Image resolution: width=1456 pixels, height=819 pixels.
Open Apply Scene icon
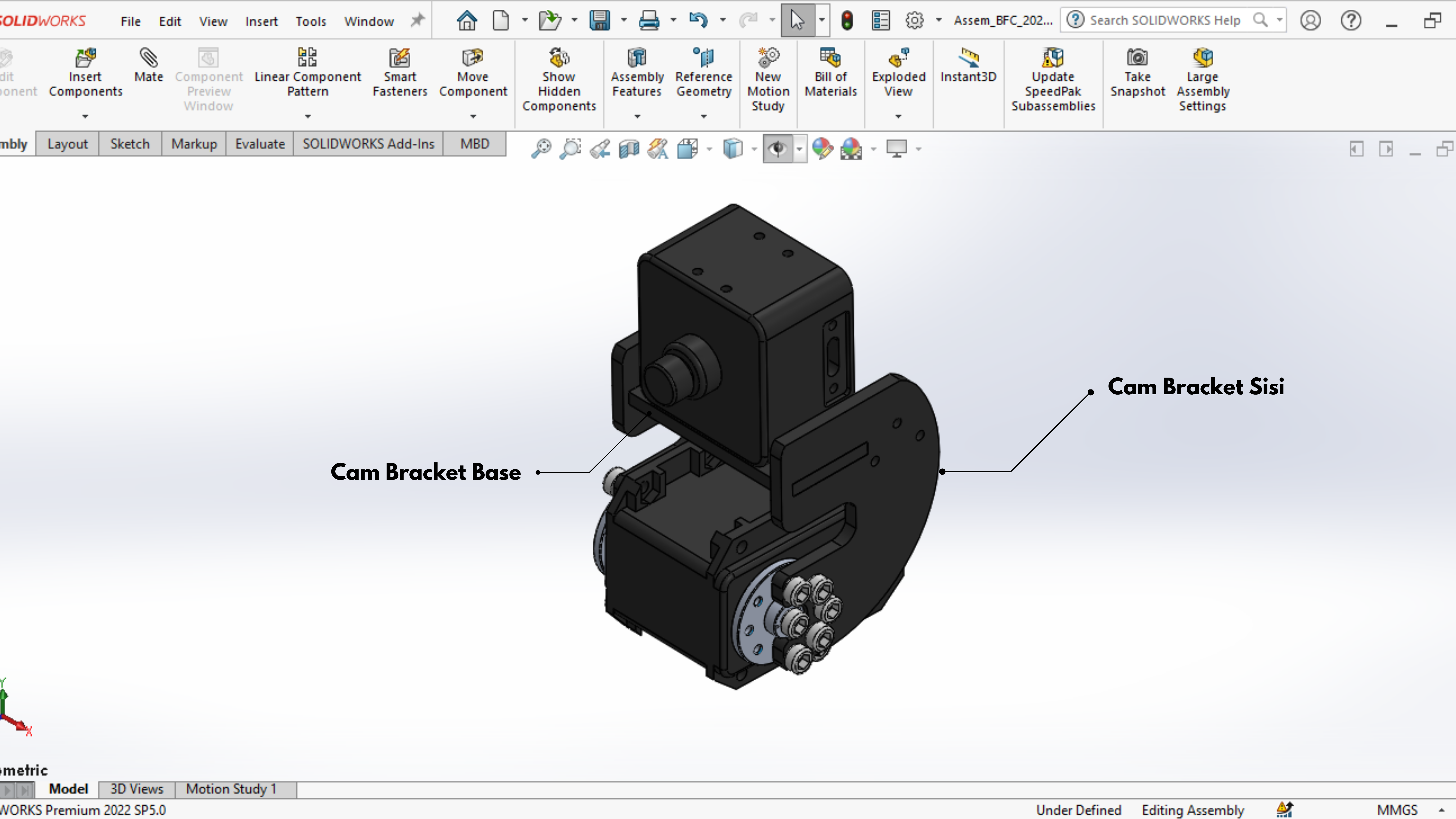[851, 149]
